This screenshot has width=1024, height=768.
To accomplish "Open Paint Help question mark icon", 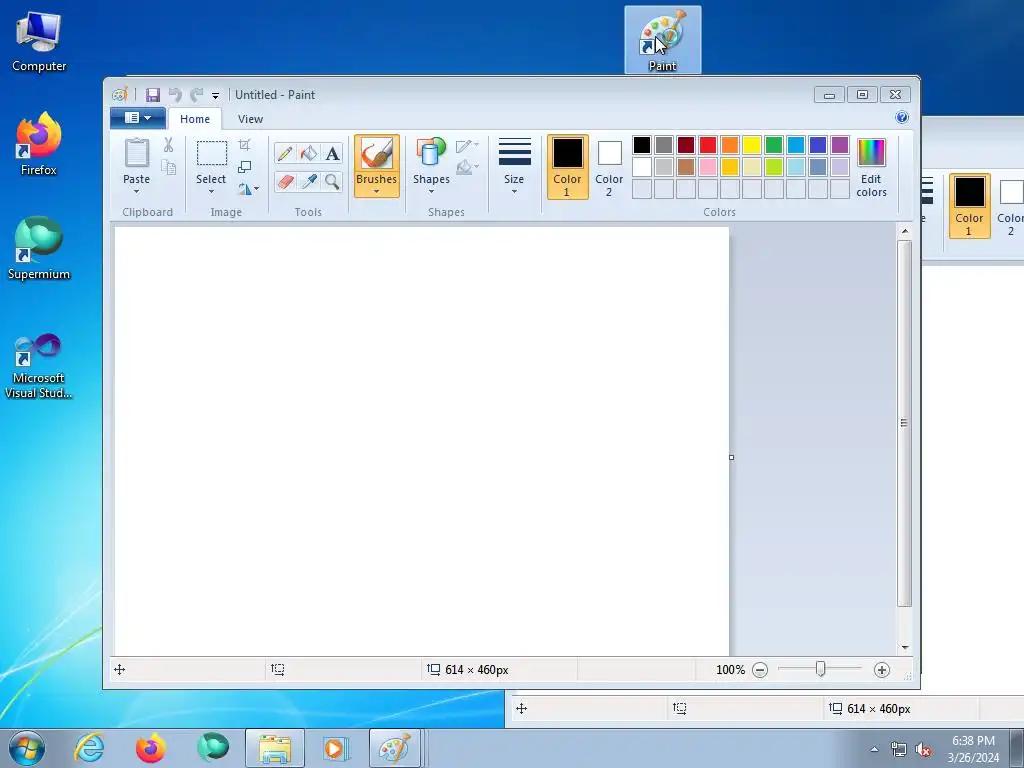I will (902, 118).
